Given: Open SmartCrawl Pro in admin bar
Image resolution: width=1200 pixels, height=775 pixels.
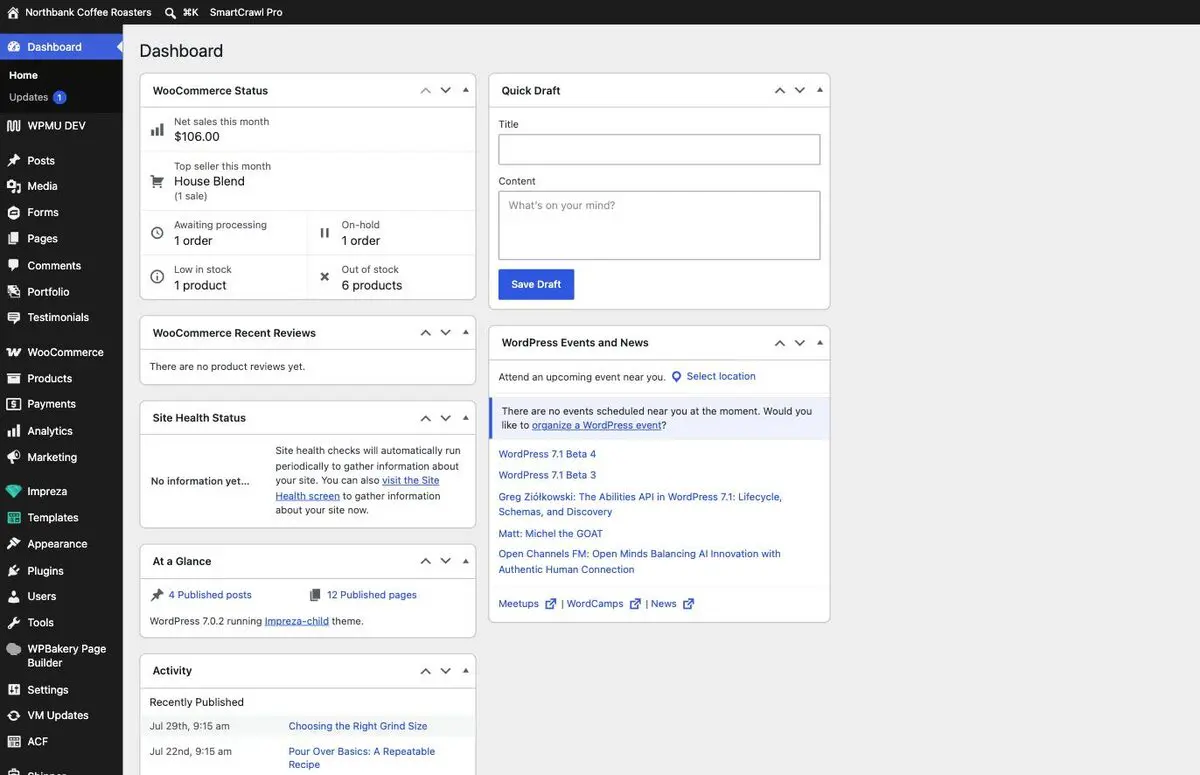Looking at the screenshot, I should tap(246, 12).
